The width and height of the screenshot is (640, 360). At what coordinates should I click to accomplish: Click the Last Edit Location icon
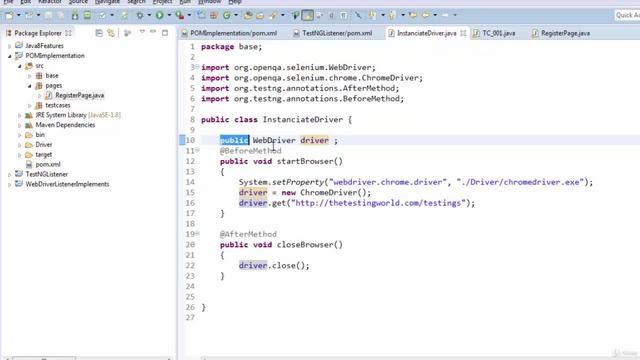(413, 16)
